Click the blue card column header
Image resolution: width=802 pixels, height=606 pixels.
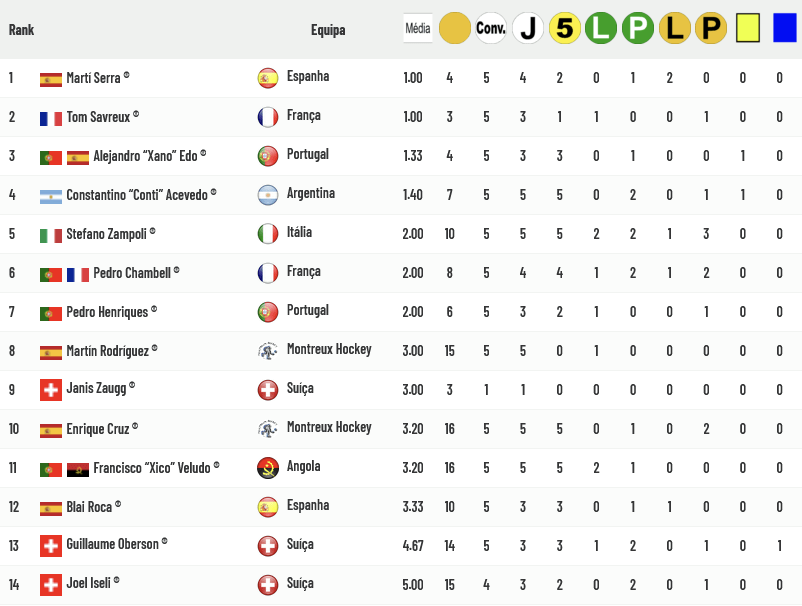point(783,28)
